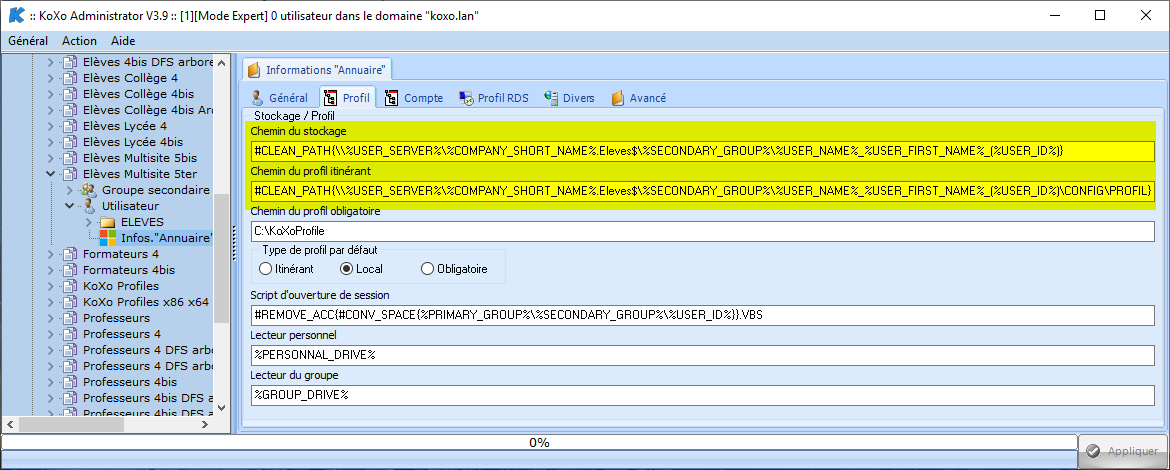
Task: Select the Itinérant profile type
Action: coord(266,269)
